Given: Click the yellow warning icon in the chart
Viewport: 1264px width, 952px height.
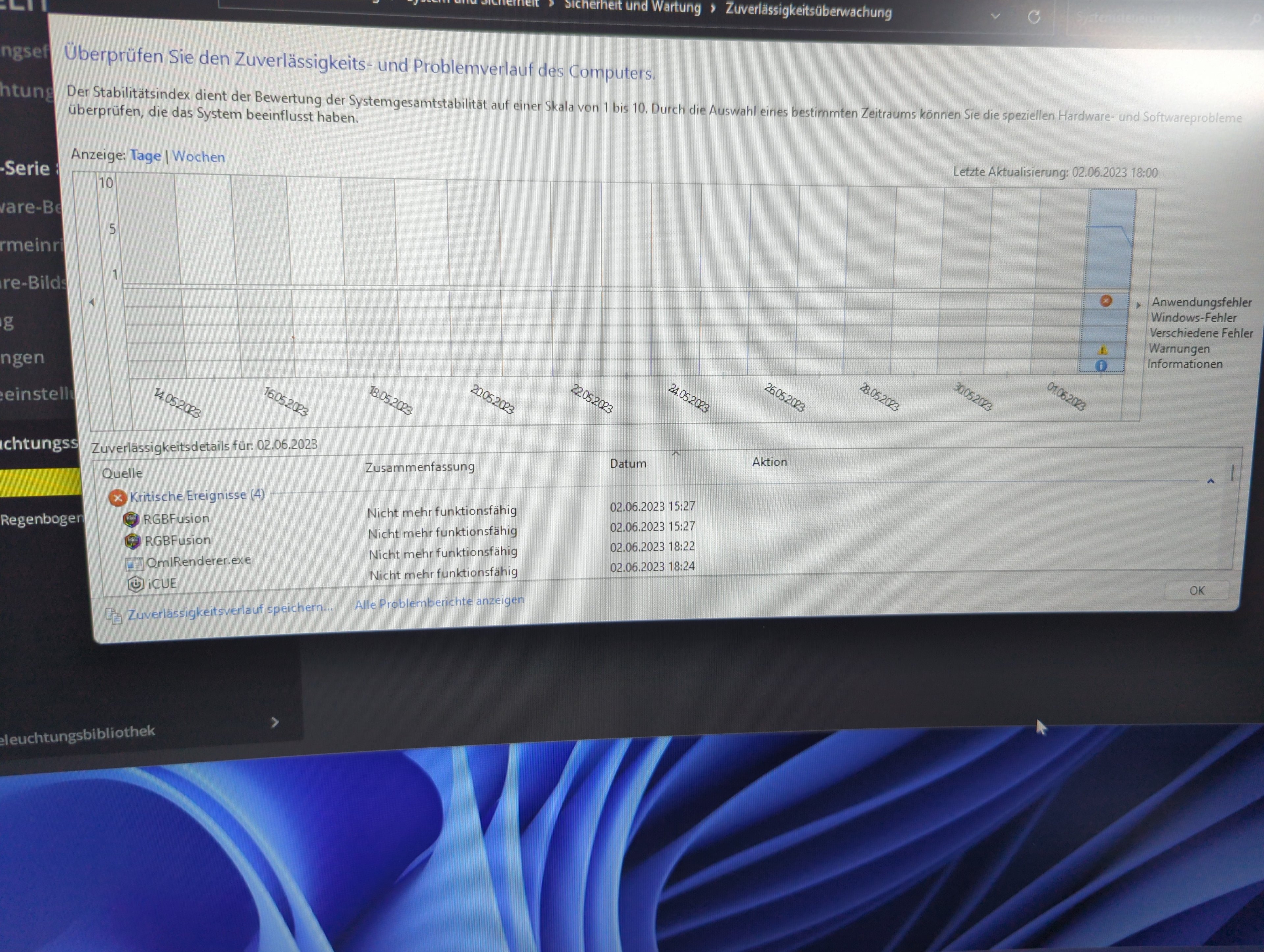Looking at the screenshot, I should (1103, 350).
